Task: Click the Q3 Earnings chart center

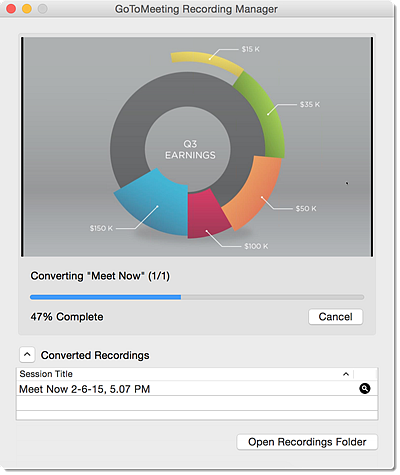Action: 190,149
